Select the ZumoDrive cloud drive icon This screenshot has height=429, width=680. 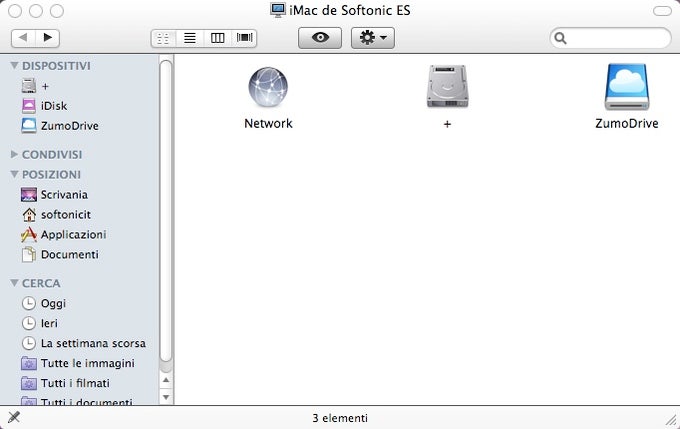627,87
